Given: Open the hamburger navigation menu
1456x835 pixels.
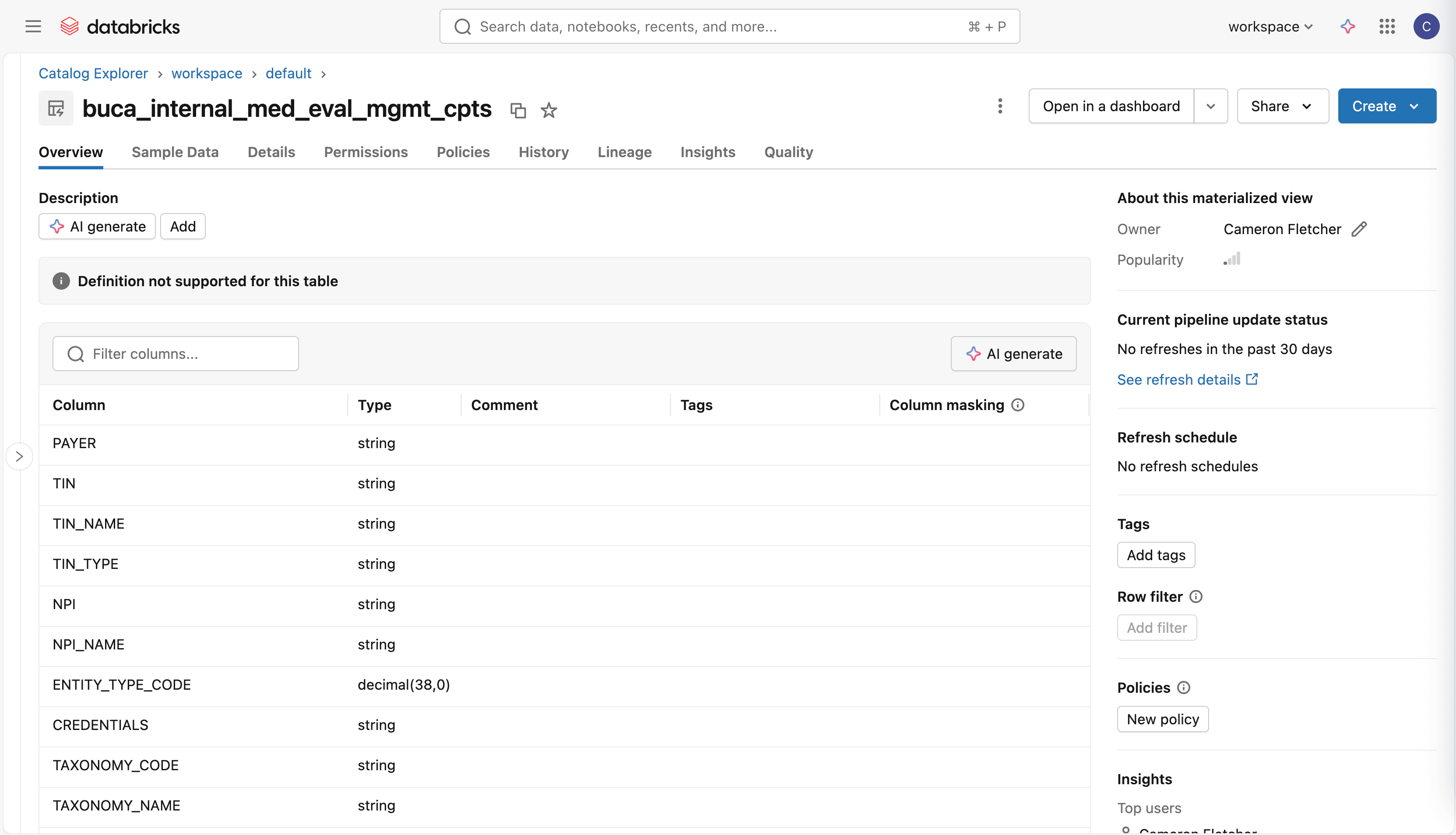Looking at the screenshot, I should tap(33, 26).
